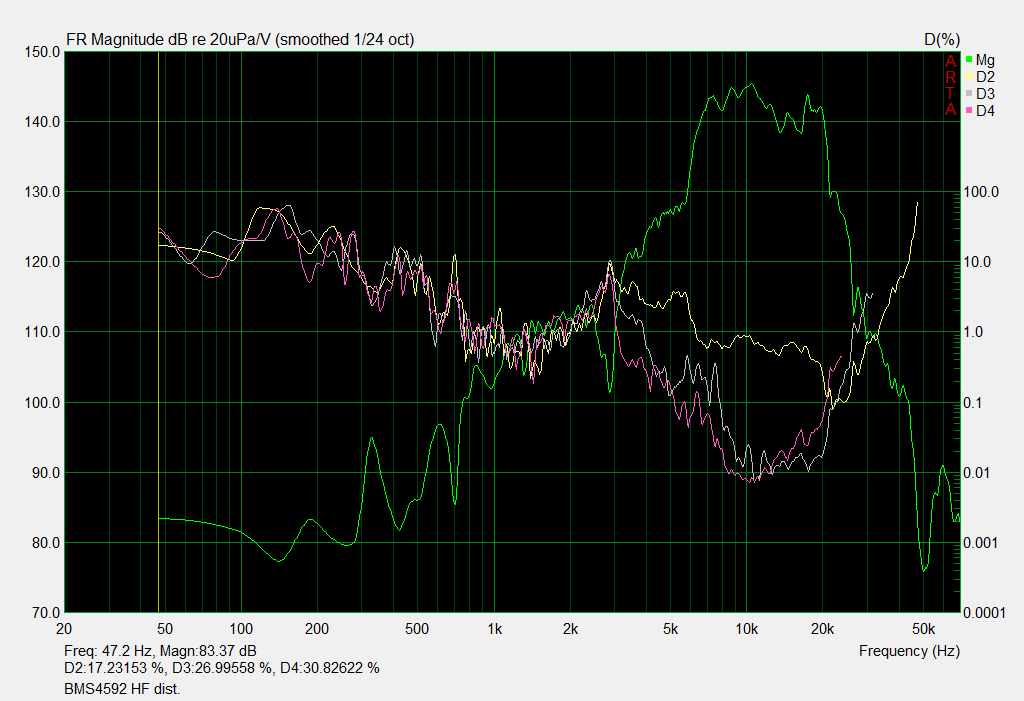Screen dimensions: 1024x701
Task: Select the Mg legend label
Action: 985,60
